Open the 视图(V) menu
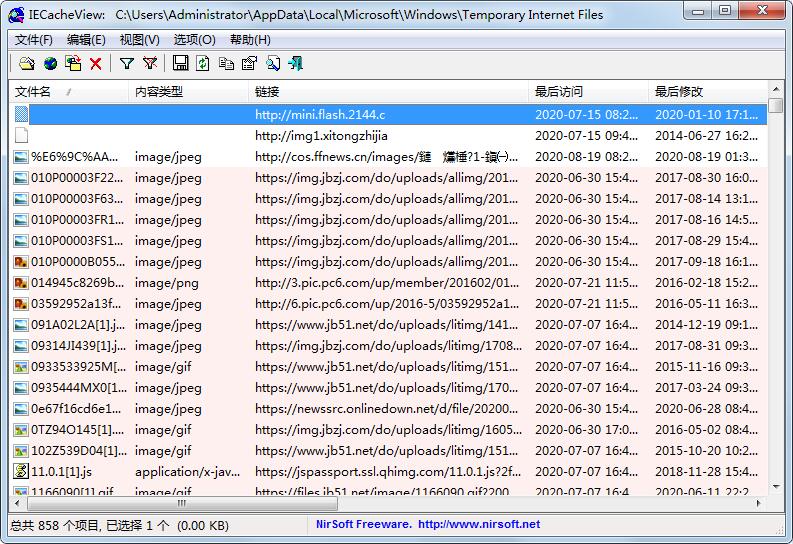793x544 pixels. tap(139, 40)
